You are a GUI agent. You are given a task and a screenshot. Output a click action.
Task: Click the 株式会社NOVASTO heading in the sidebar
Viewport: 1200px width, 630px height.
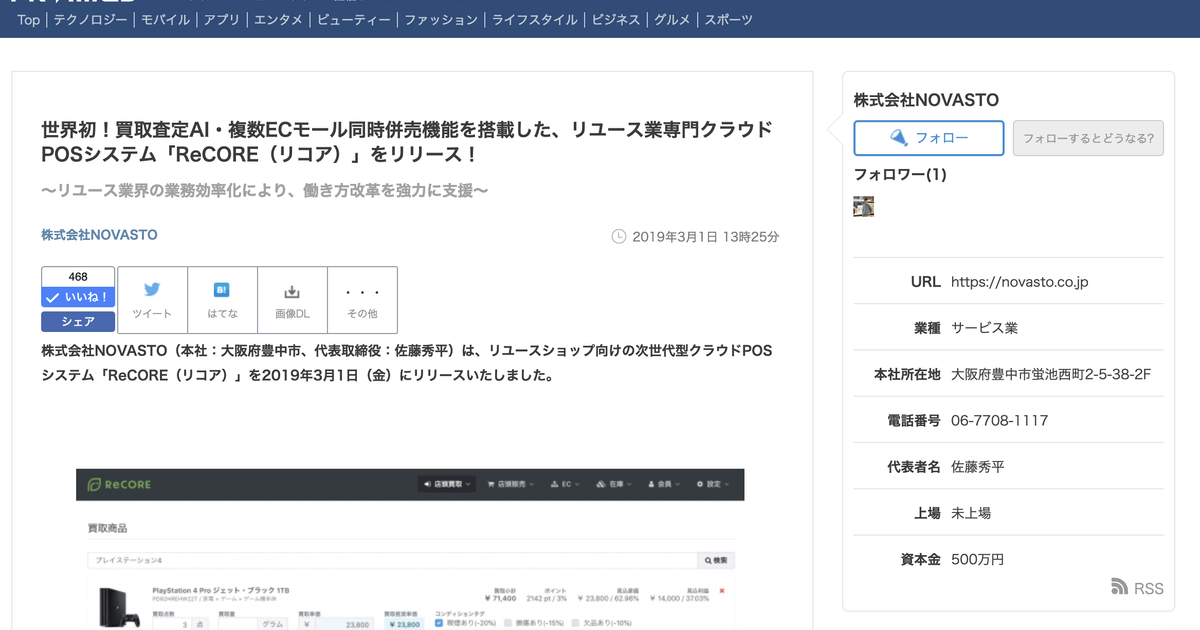[926, 100]
